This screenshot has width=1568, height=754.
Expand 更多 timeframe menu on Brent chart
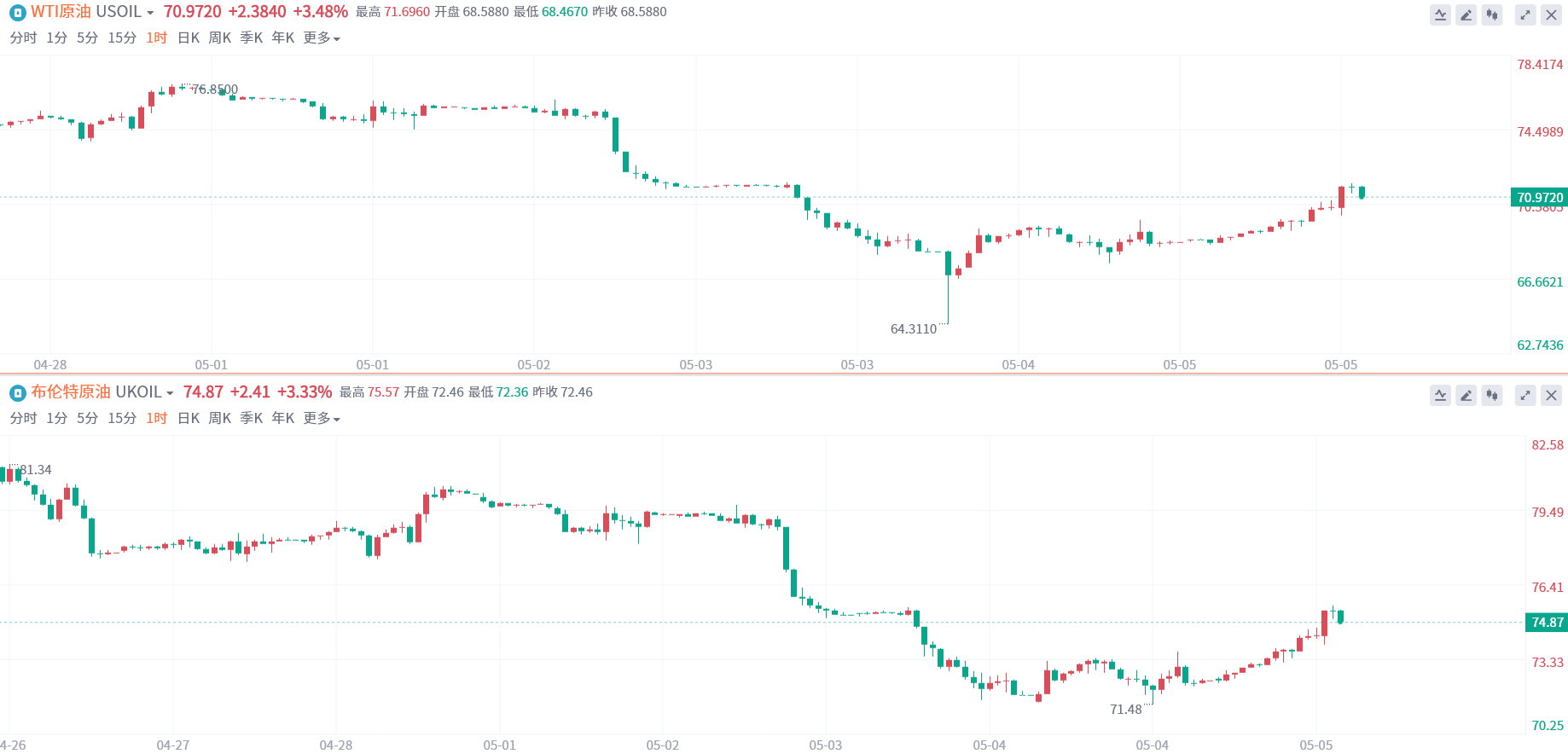click(322, 419)
